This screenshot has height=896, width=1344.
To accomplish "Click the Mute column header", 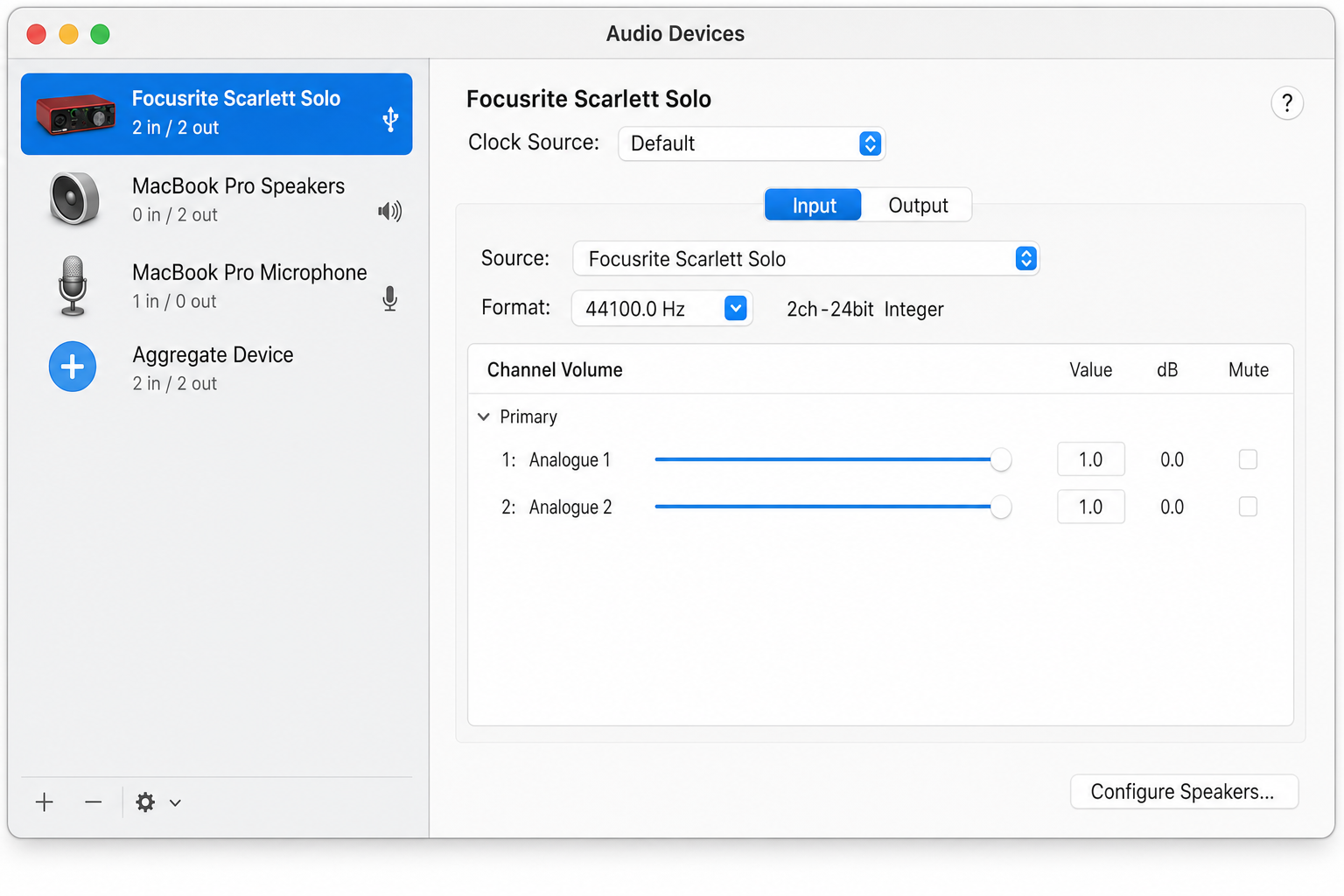I will coord(1248,370).
